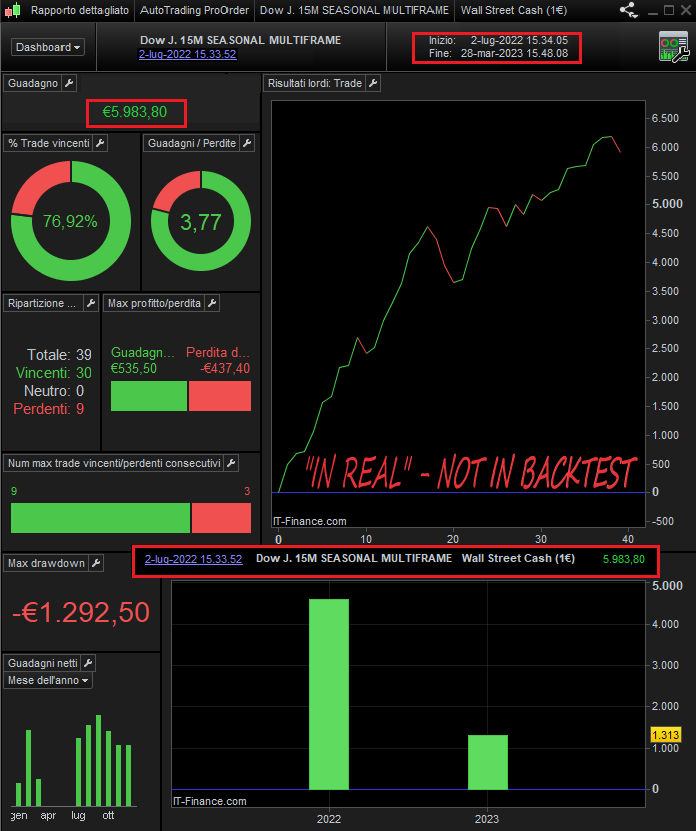
Task: Click the Vincenti: 30 row
Action: (54, 373)
